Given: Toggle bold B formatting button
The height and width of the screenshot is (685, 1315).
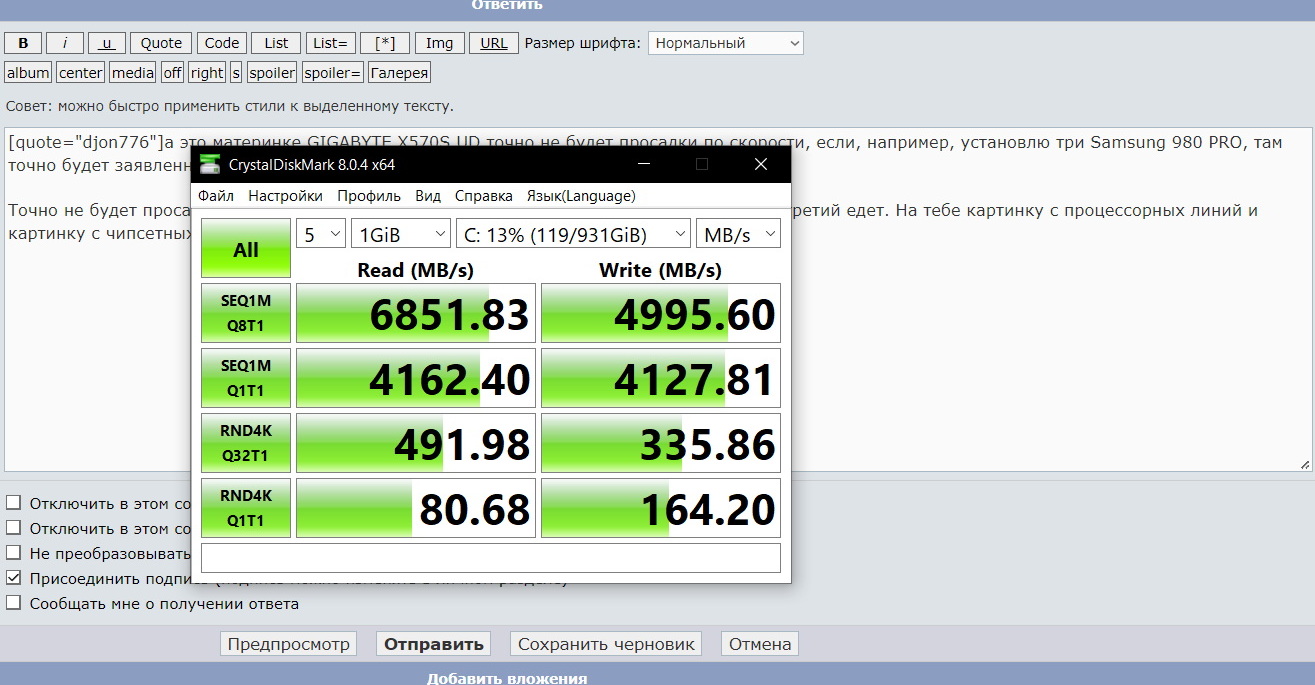Looking at the screenshot, I should 23,43.
